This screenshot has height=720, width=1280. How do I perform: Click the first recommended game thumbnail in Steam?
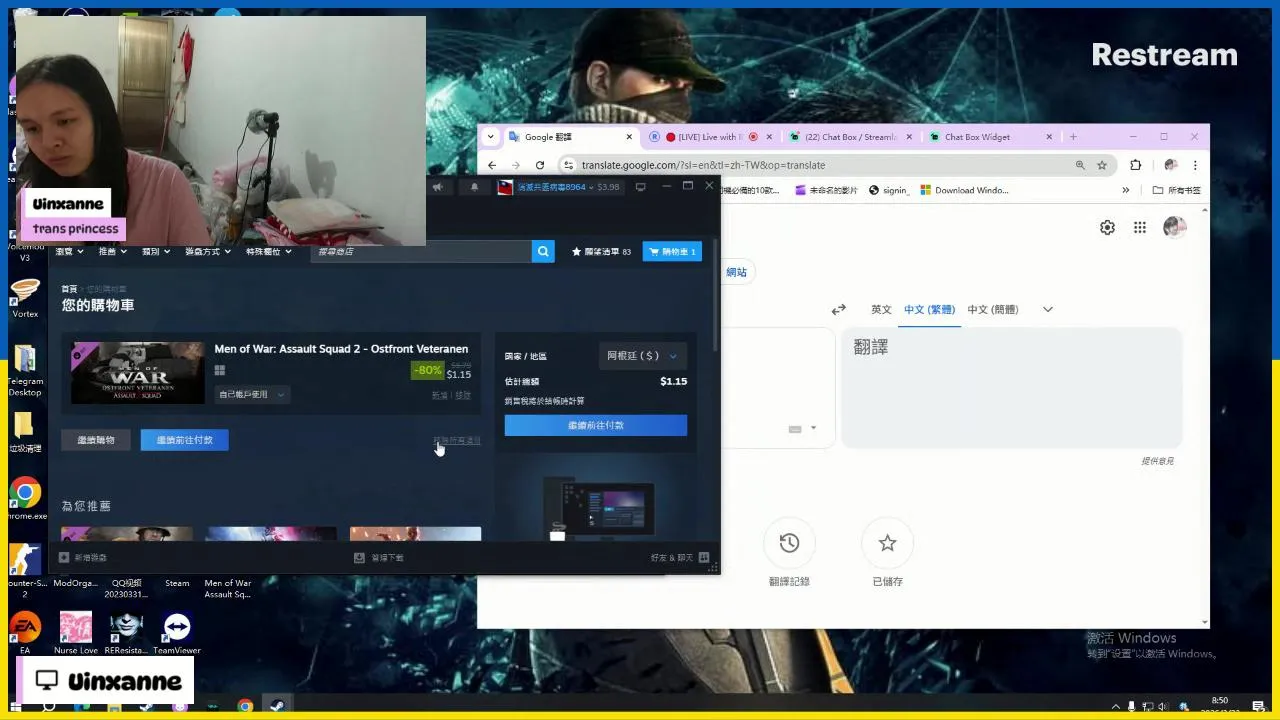[x=127, y=534]
